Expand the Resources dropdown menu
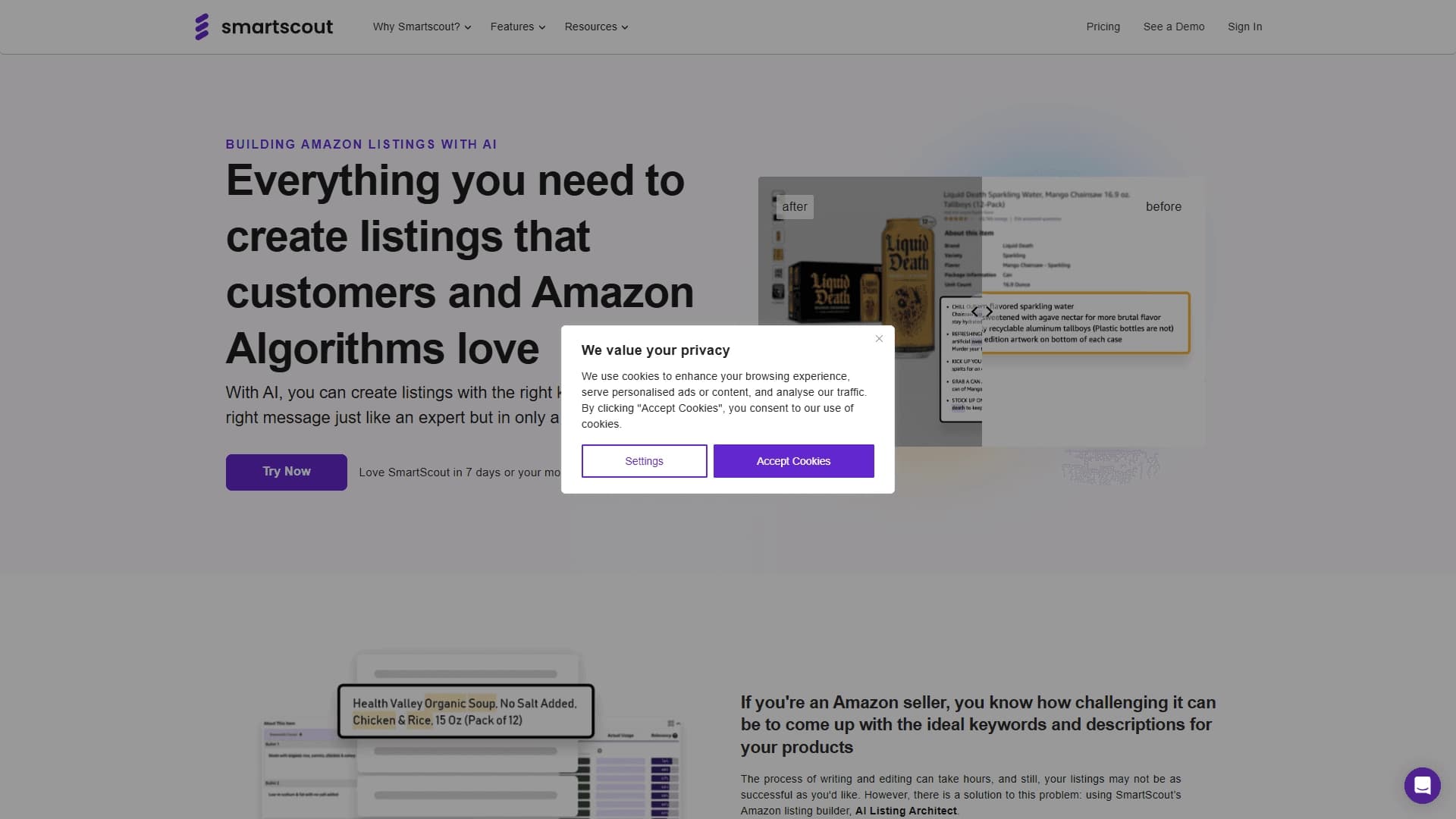1456x819 pixels. pyautogui.click(x=596, y=27)
